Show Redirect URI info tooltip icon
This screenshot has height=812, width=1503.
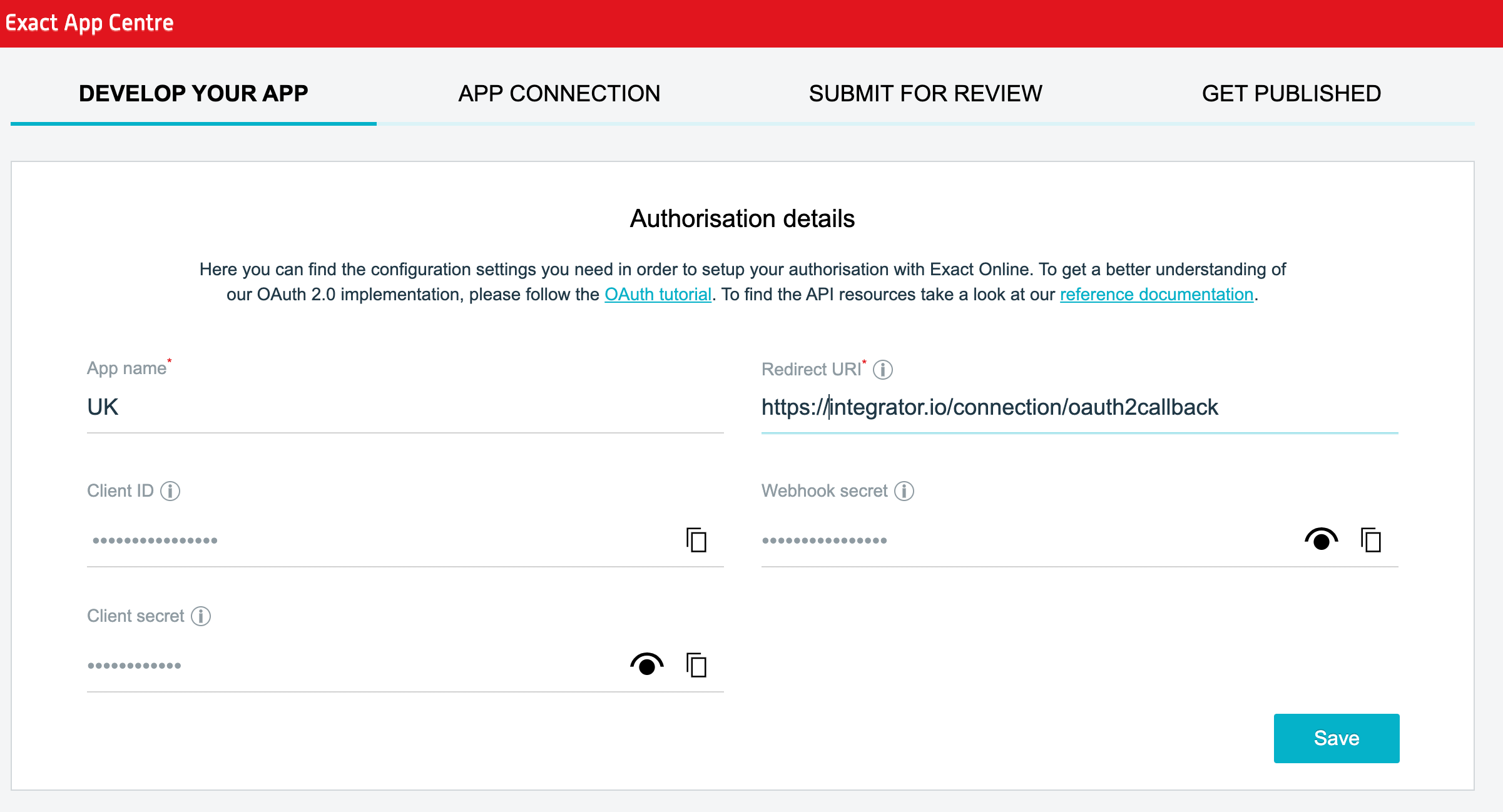pyautogui.click(x=883, y=370)
